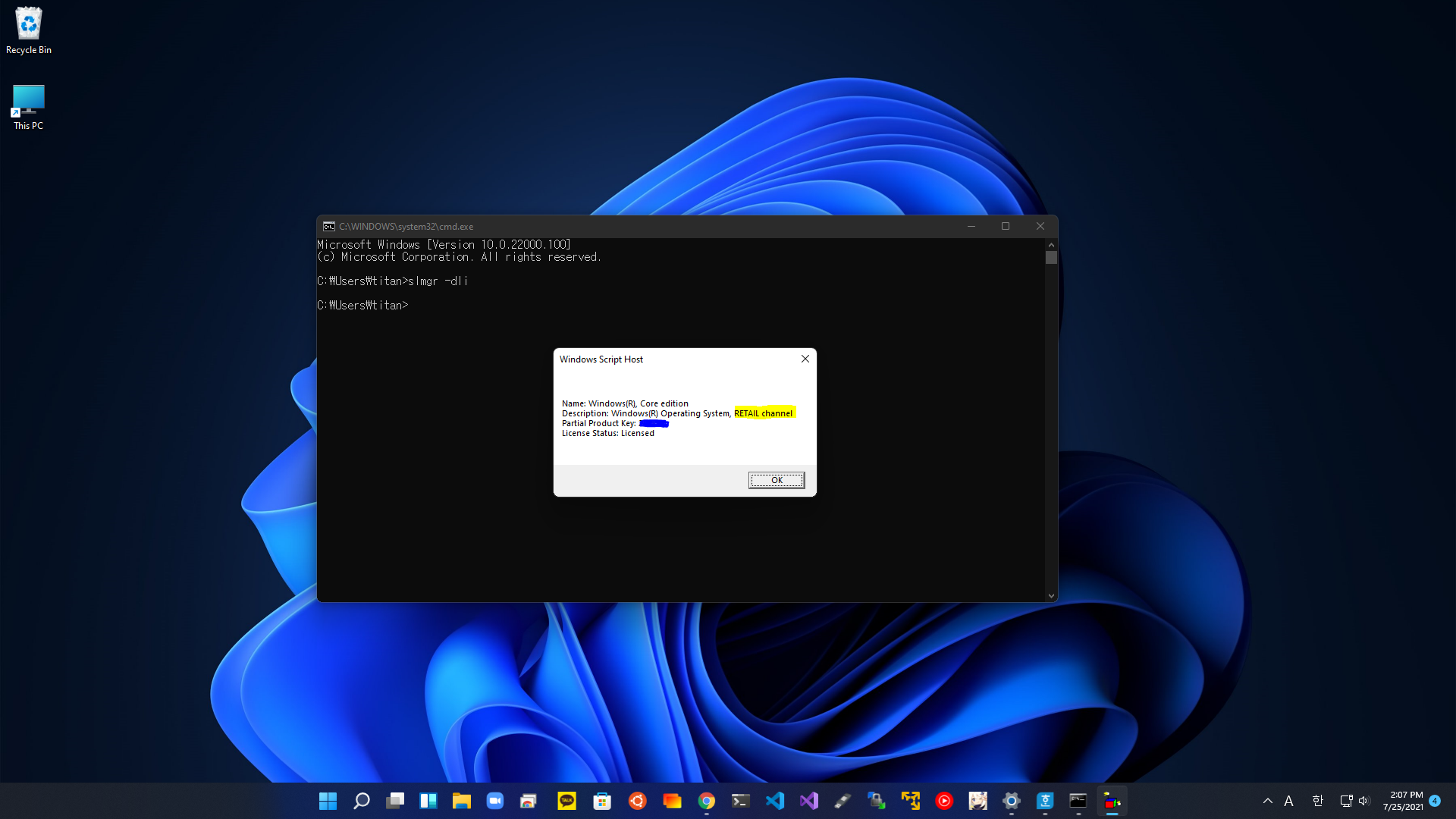Show hidden system tray icons
Image resolution: width=1456 pixels, height=819 pixels.
1268,801
